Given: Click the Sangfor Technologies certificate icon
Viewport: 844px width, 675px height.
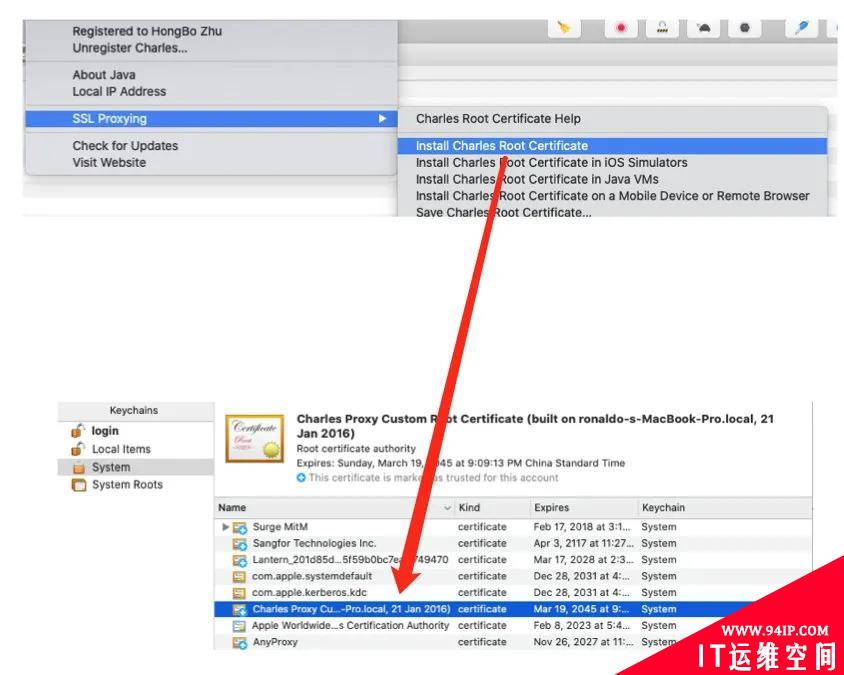Looking at the screenshot, I should pyautogui.click(x=240, y=544).
